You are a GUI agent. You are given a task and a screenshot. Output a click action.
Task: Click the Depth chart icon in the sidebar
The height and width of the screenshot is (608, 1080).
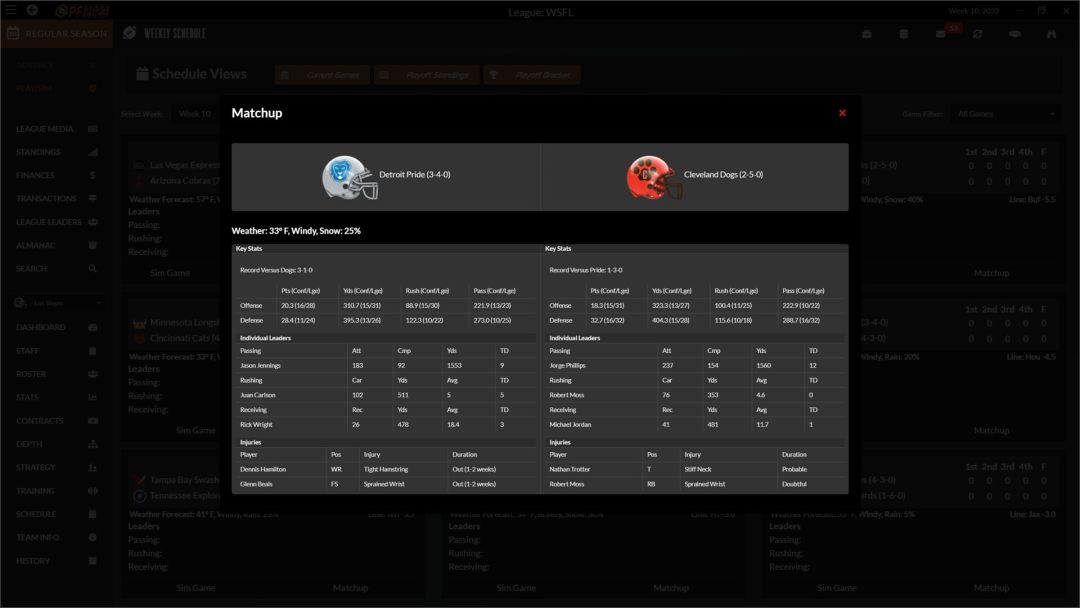[93, 444]
